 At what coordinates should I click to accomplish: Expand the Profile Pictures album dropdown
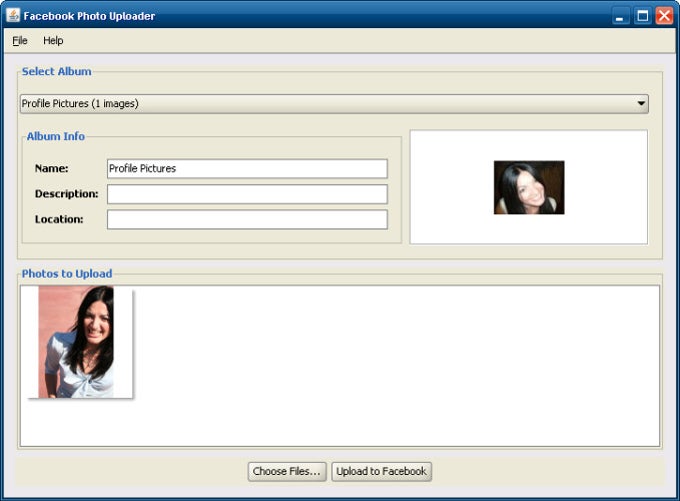click(334, 104)
